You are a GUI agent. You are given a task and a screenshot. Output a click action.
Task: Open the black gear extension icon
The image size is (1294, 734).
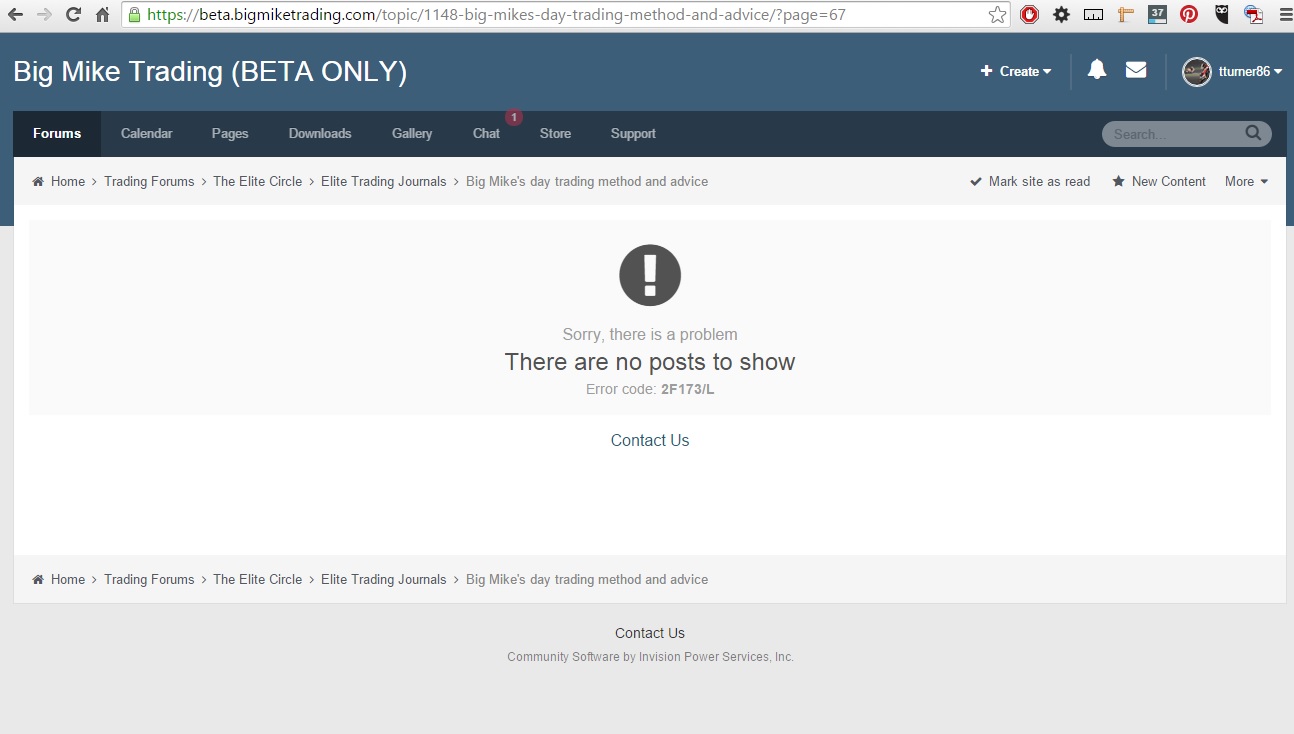(1061, 15)
